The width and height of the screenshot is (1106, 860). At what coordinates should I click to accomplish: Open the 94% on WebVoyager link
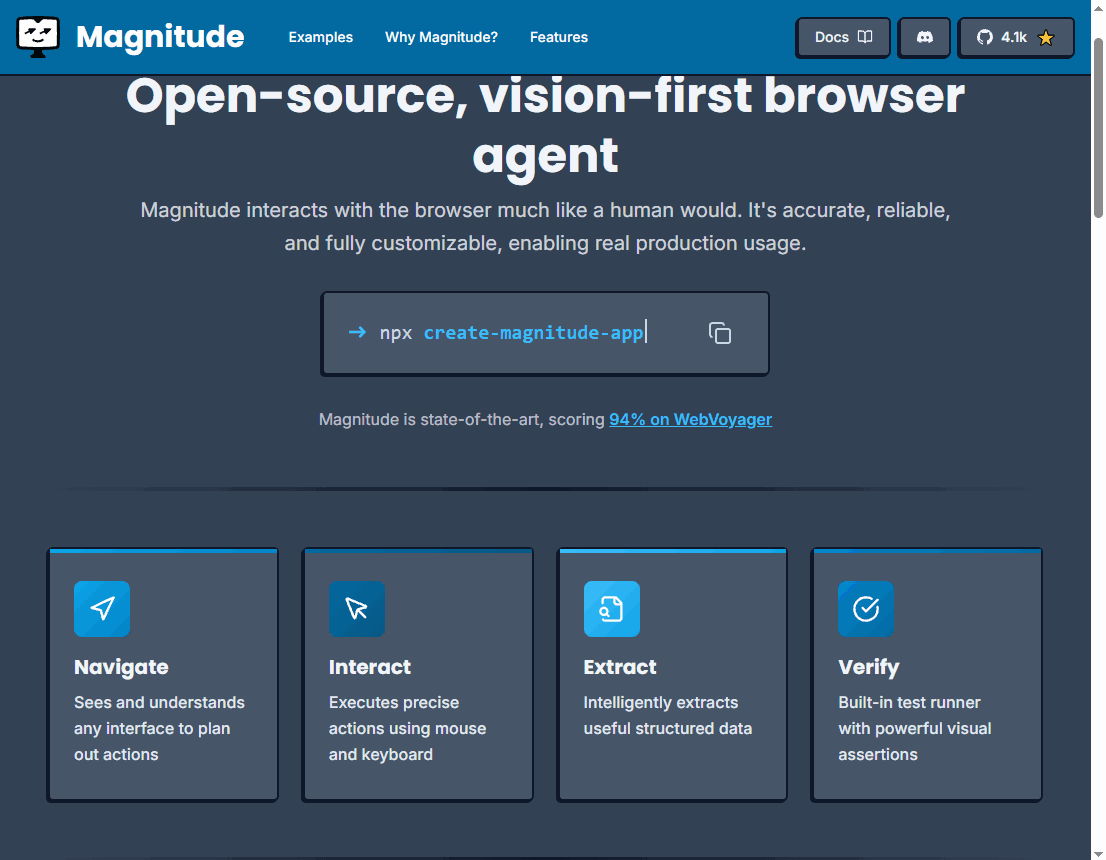[690, 419]
